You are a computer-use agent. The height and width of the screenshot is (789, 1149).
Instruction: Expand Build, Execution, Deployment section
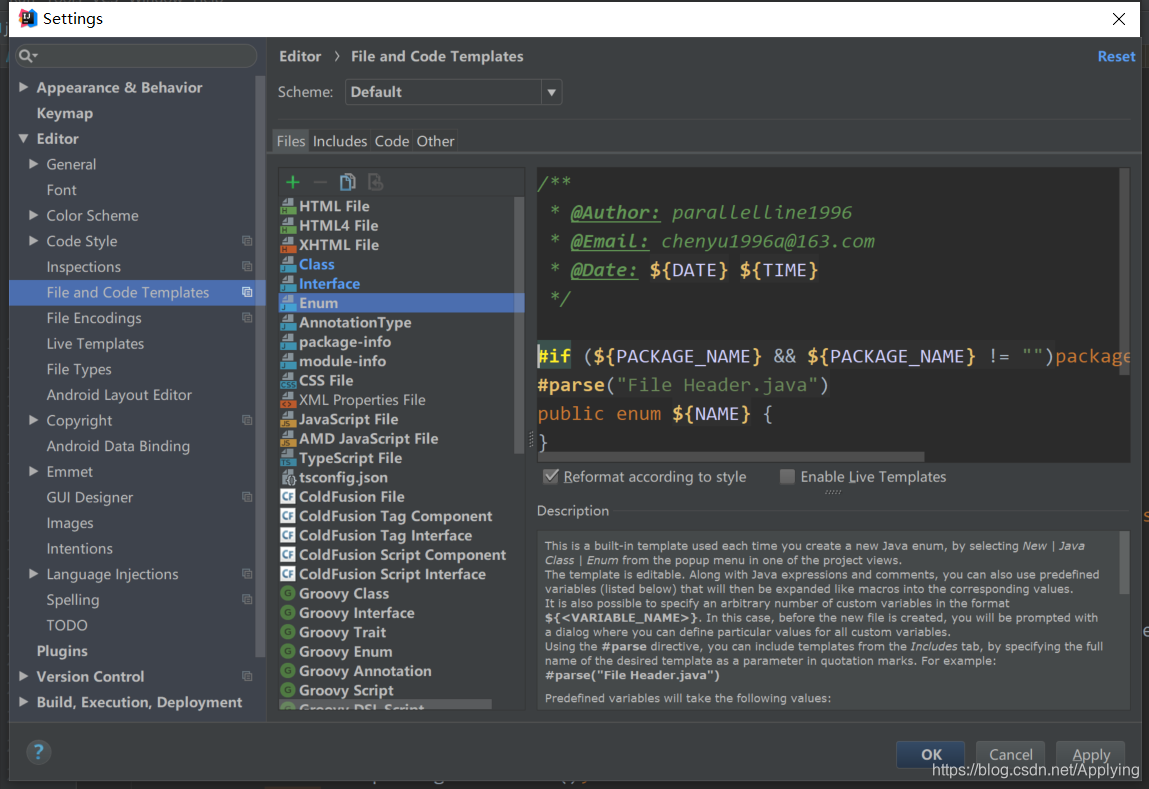click(x=23, y=703)
